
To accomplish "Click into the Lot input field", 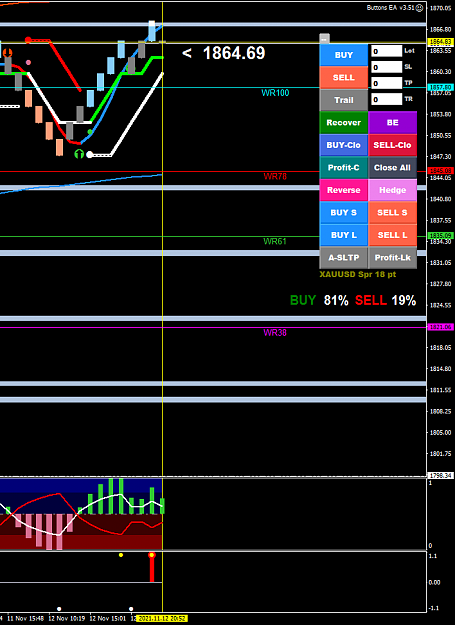I will pyautogui.click(x=386, y=51).
